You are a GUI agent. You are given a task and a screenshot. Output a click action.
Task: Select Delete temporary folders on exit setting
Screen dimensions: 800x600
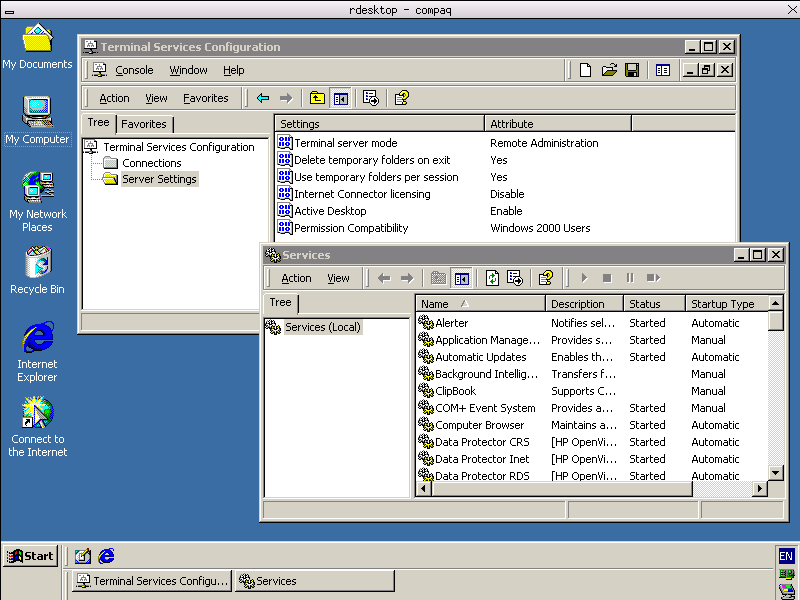pos(372,160)
